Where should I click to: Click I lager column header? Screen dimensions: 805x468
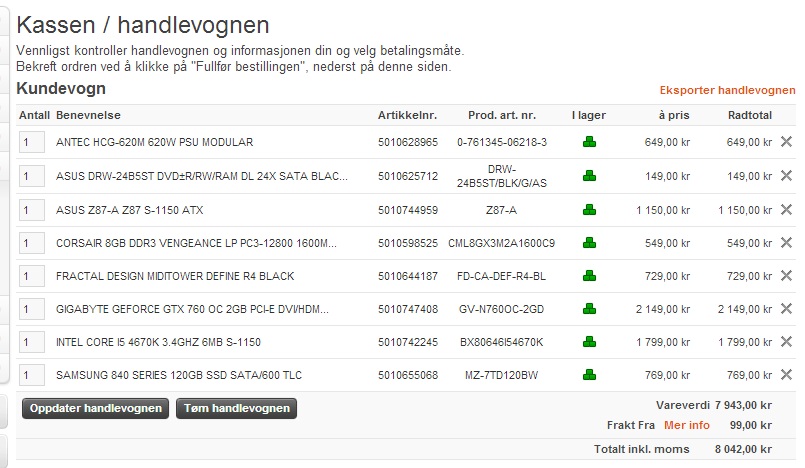pyautogui.click(x=589, y=115)
